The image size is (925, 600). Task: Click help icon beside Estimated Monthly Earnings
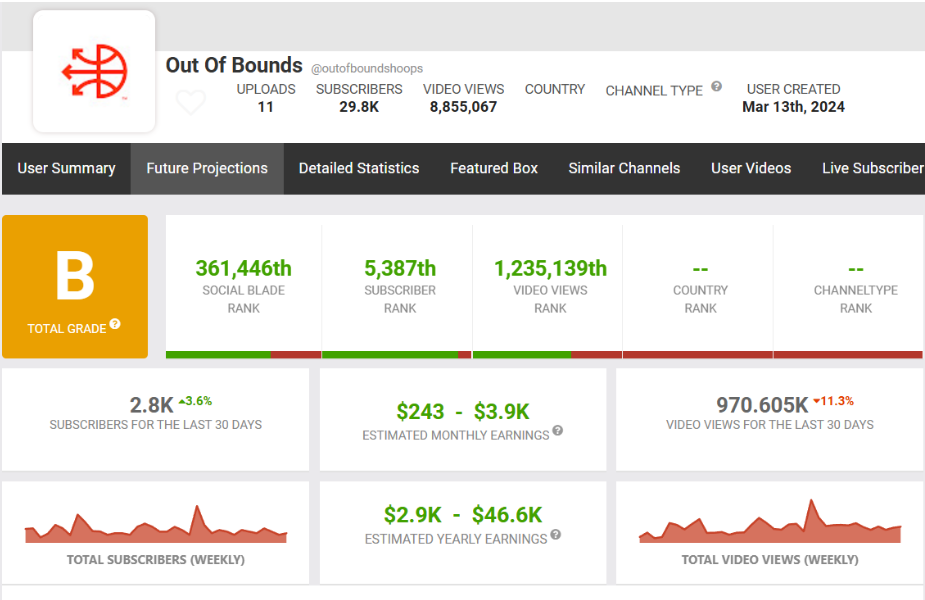pos(557,431)
